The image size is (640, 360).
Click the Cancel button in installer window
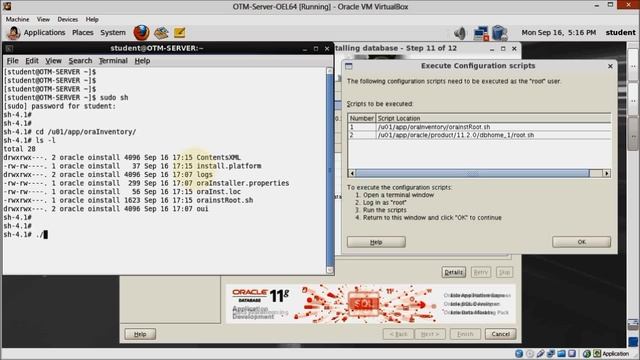click(500, 334)
